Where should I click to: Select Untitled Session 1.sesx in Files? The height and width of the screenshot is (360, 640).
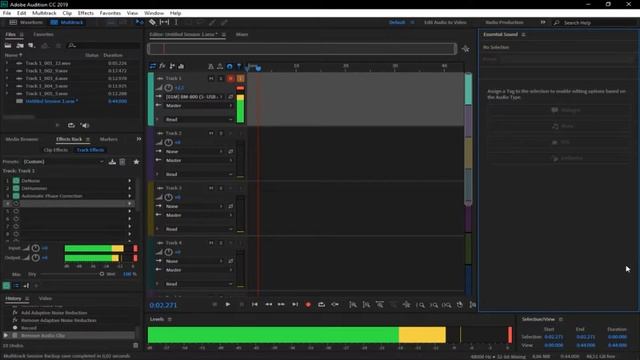[51, 101]
